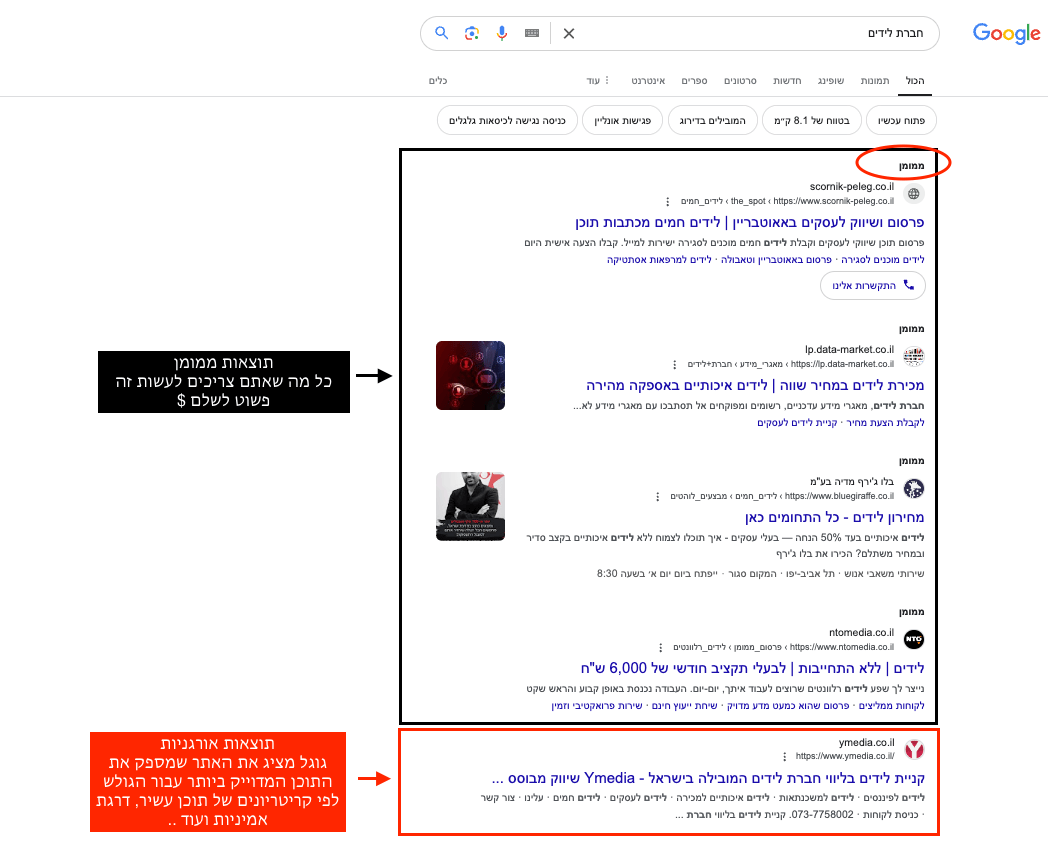Viewport: 1048px width, 852px height.
Task: Open sitelink שירות פרואקטיבי וזמין
Action: click(597, 706)
